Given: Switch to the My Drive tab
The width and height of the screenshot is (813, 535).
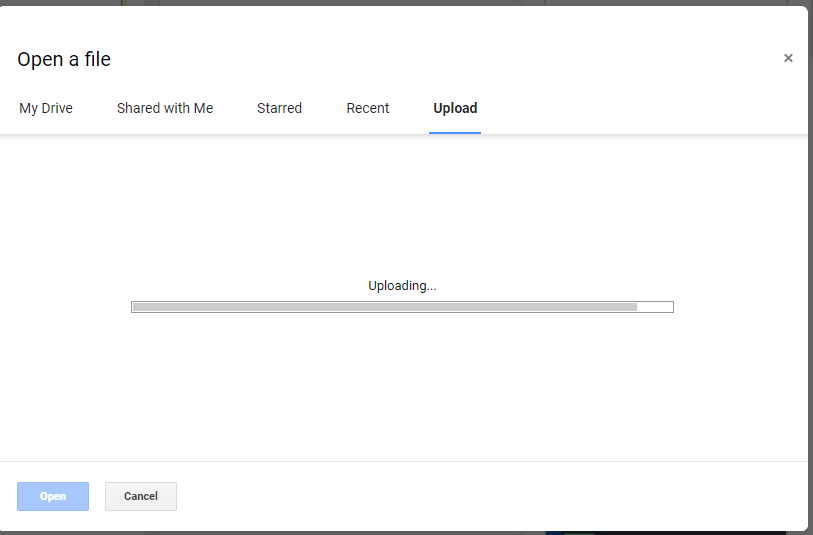Looking at the screenshot, I should pyautogui.click(x=46, y=108).
